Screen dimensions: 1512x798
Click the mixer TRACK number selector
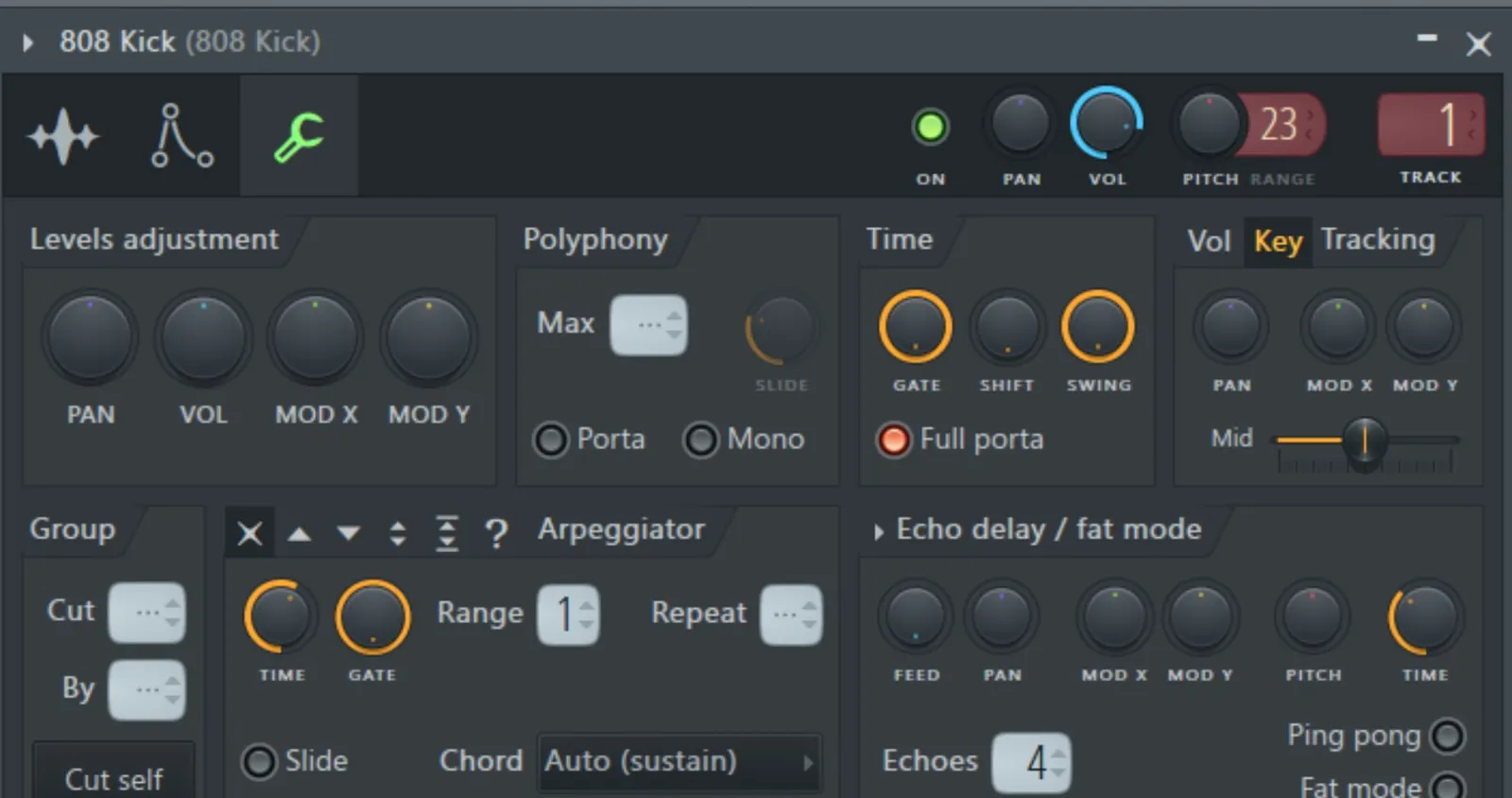coord(1431,125)
